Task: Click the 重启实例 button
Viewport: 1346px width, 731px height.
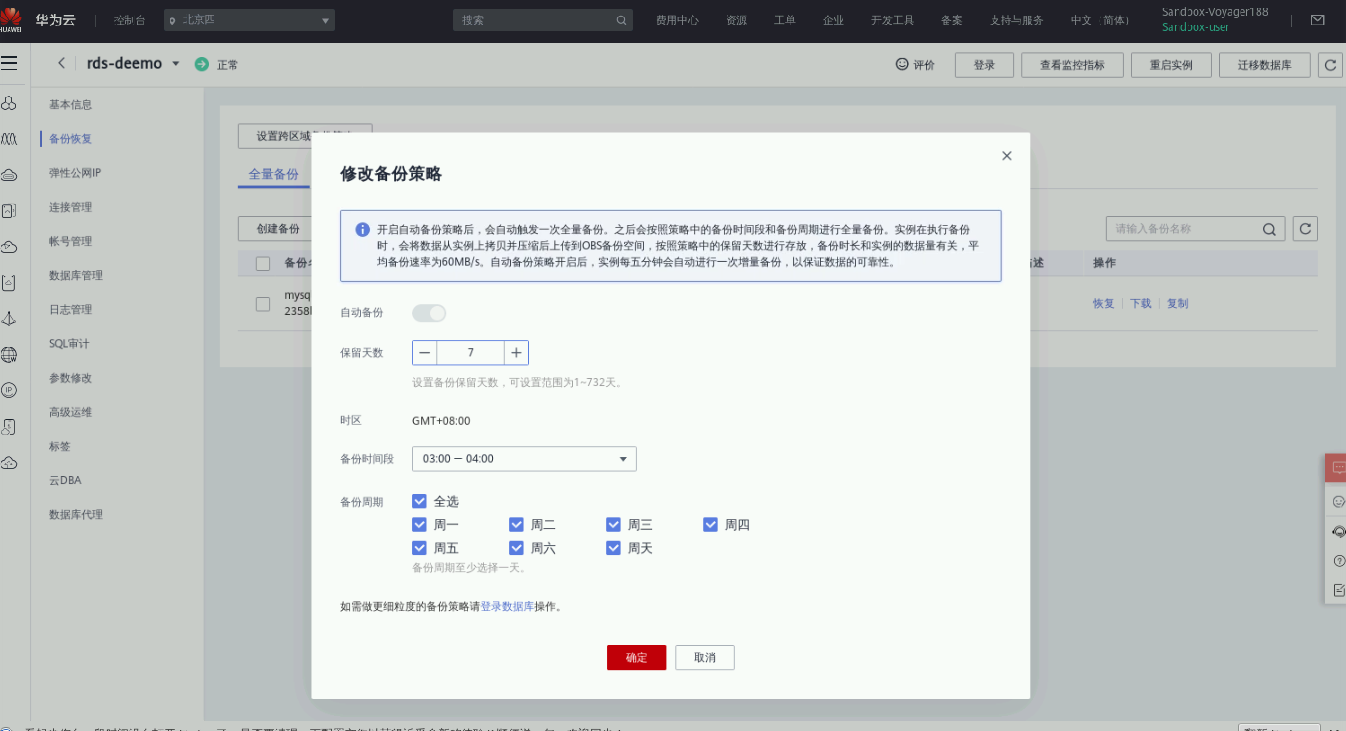Action: tap(1171, 65)
